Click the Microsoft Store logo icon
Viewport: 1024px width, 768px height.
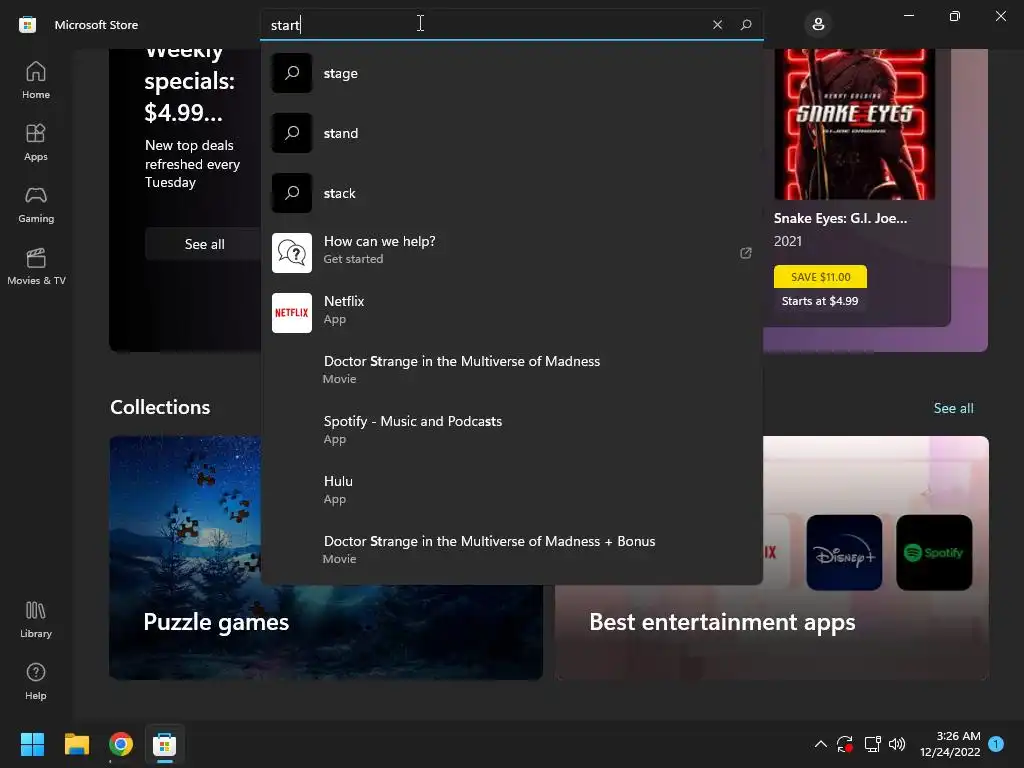tap(27, 25)
